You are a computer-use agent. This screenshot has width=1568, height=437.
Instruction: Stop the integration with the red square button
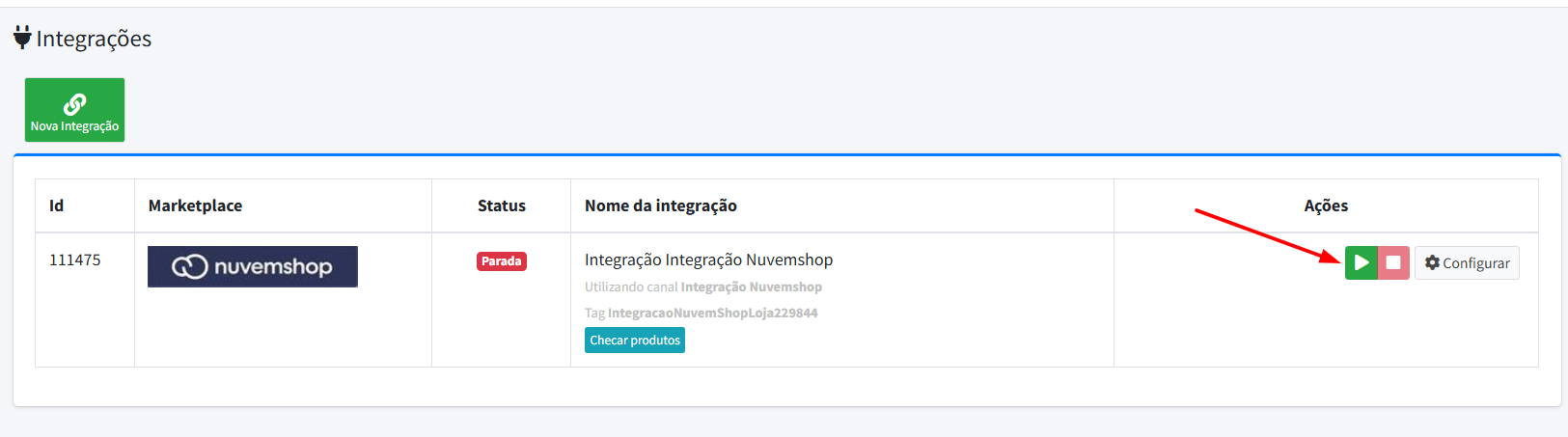click(1393, 262)
